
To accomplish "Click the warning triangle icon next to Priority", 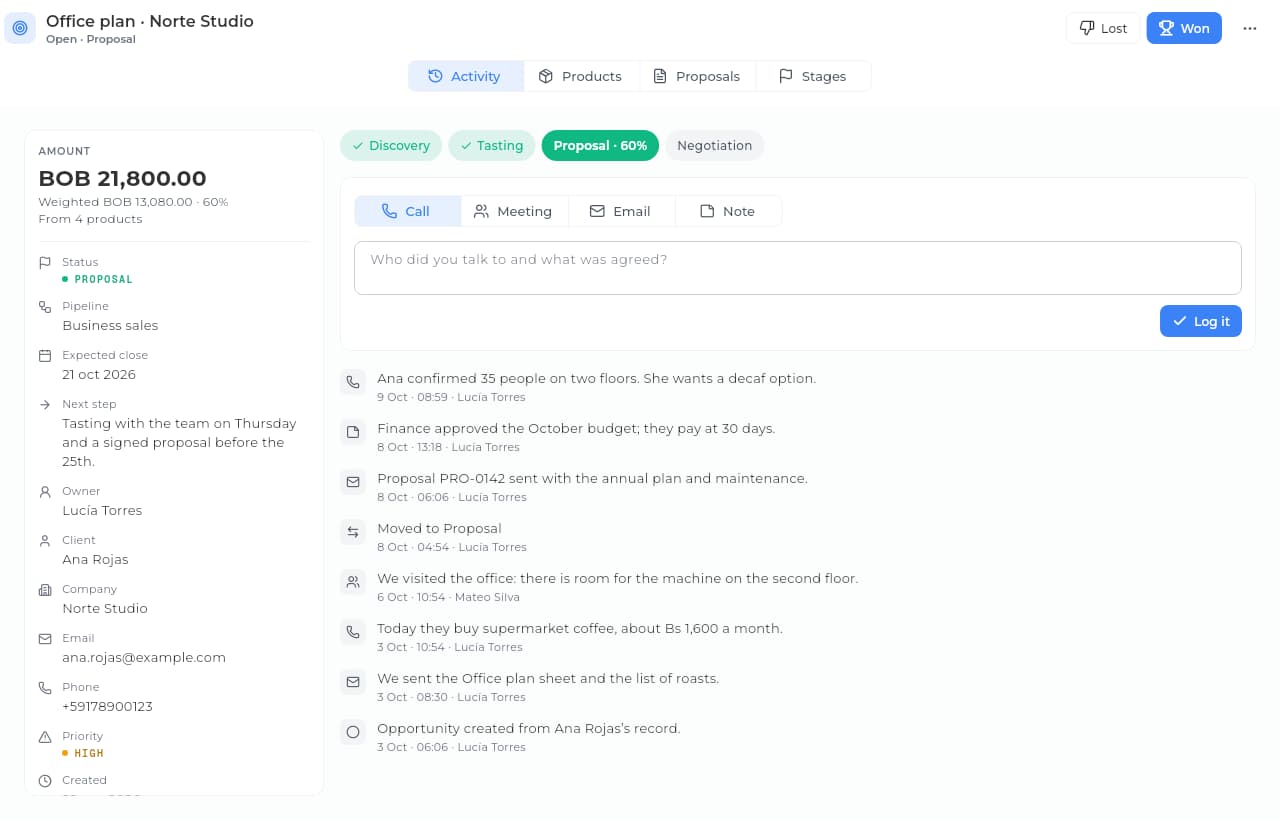I will click(45, 737).
